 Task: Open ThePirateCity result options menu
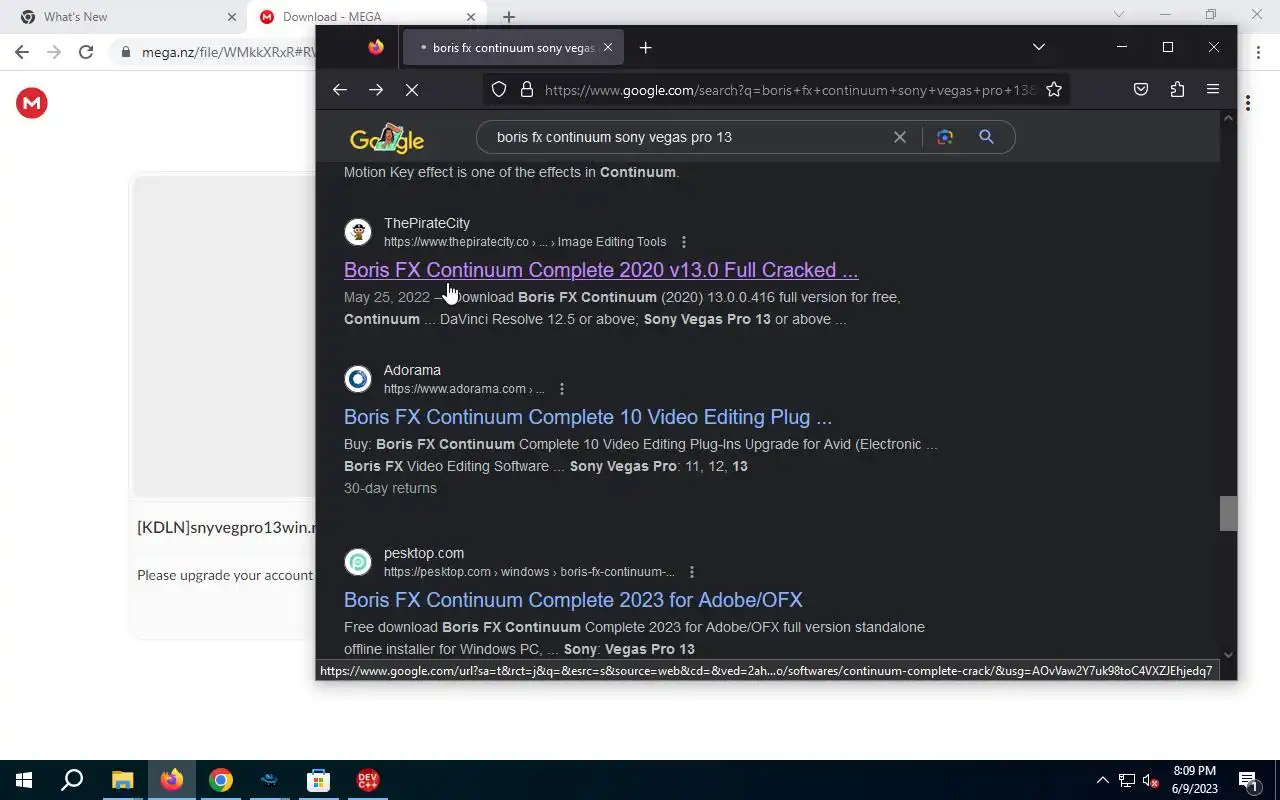point(684,242)
